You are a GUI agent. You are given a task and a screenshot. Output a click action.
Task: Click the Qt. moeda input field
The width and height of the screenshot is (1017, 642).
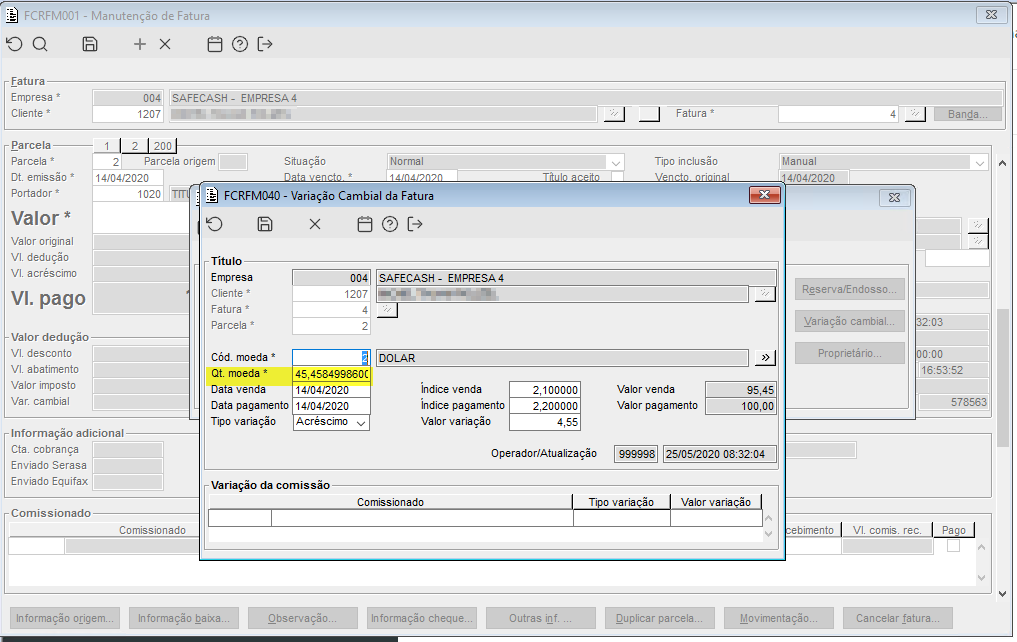[x=331, y=374]
